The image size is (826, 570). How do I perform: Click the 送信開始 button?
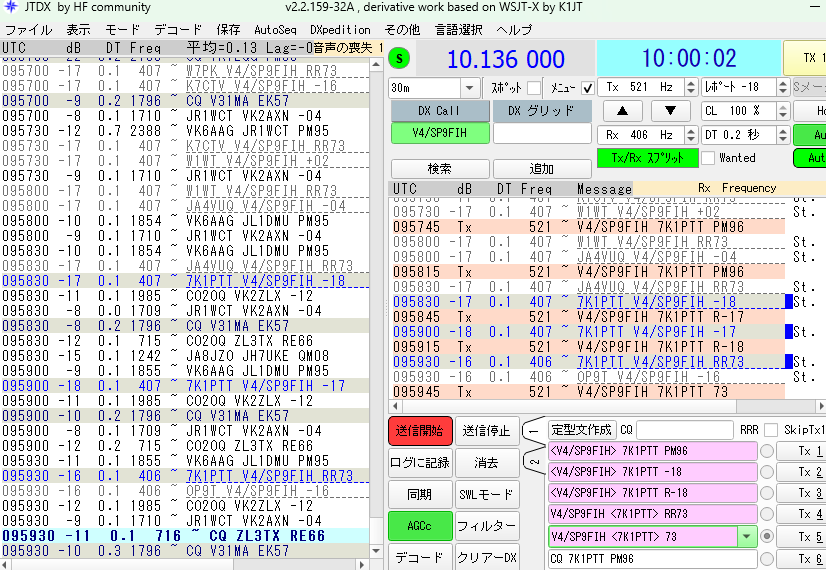pos(420,431)
